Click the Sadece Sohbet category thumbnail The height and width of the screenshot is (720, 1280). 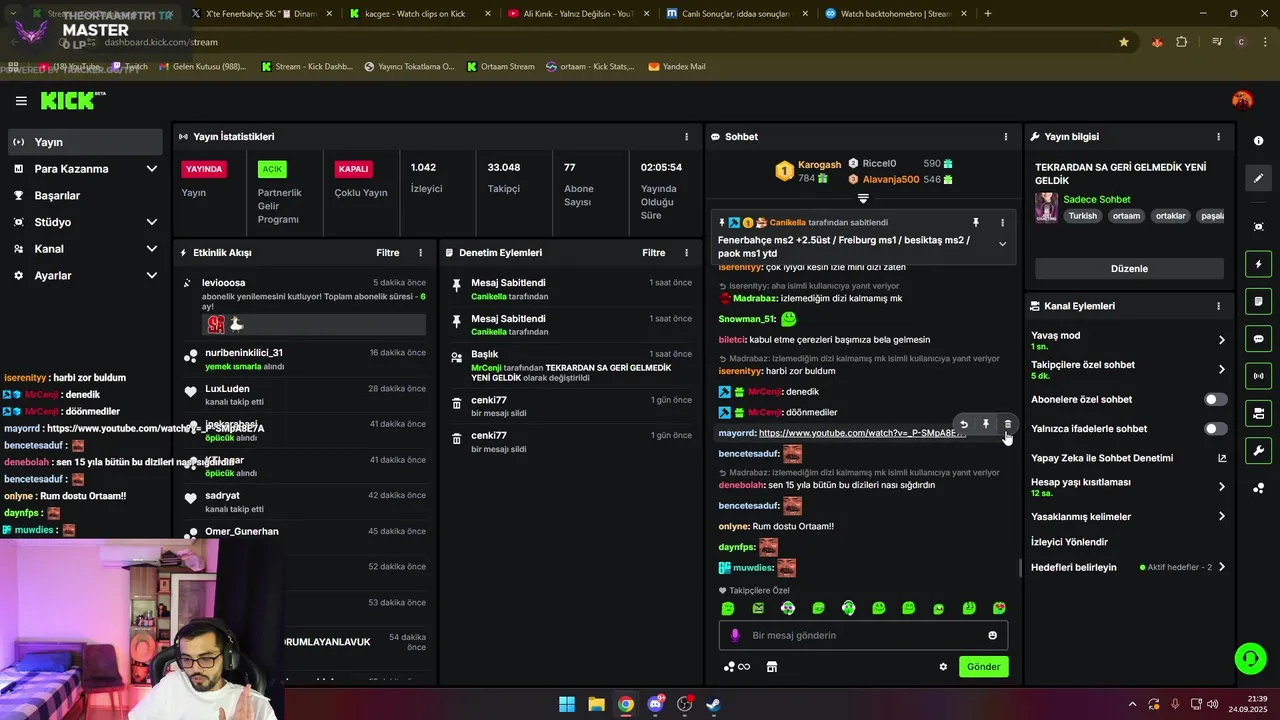1046,207
